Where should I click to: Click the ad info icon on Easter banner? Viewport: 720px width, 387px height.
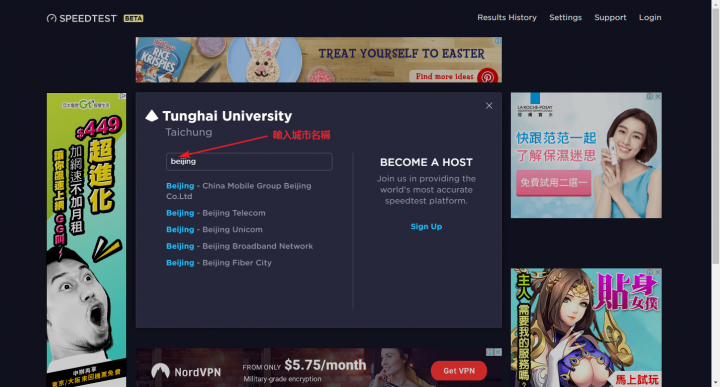point(497,41)
